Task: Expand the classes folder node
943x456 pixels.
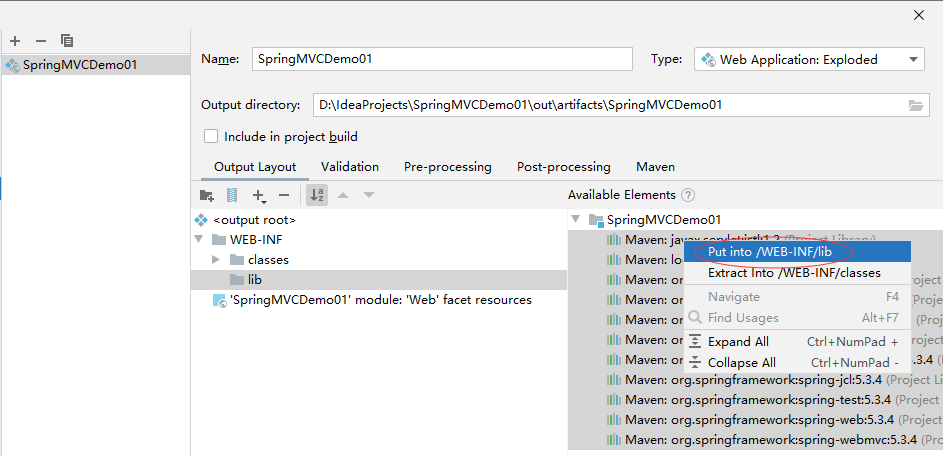Action: point(216,260)
